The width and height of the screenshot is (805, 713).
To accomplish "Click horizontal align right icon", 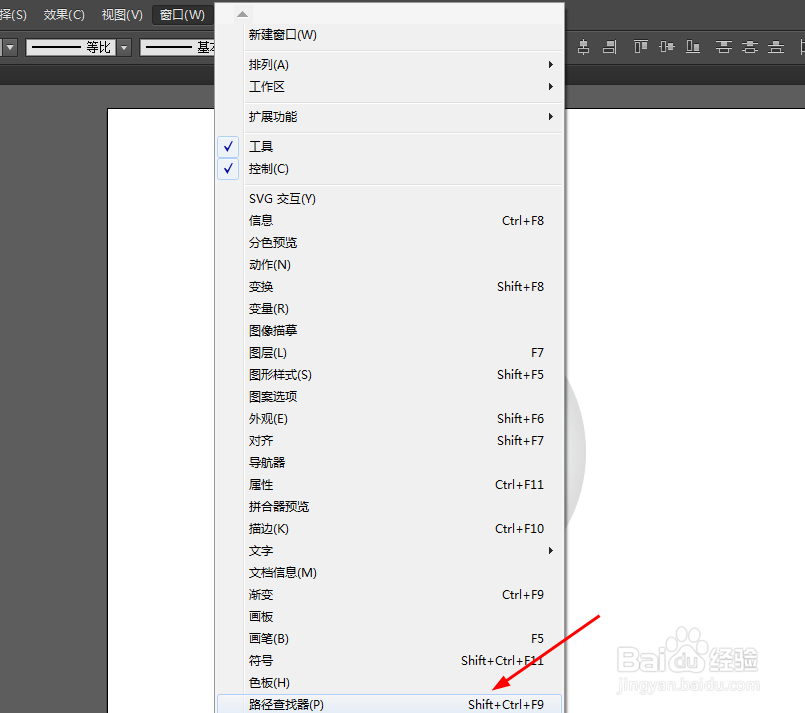I will pos(609,47).
